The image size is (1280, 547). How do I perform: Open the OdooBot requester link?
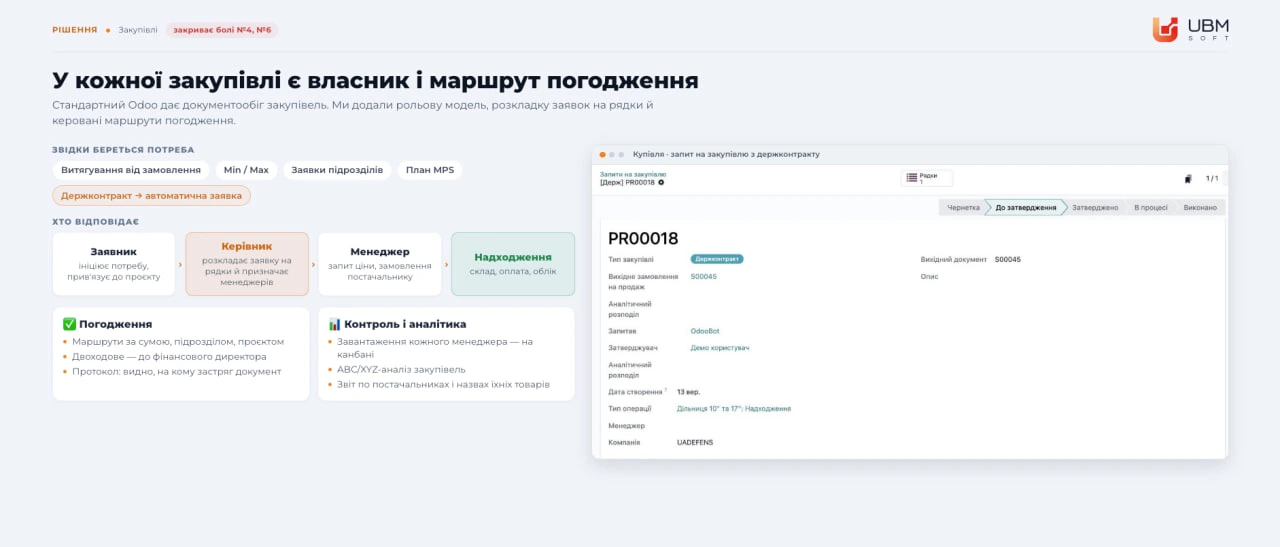pos(705,331)
